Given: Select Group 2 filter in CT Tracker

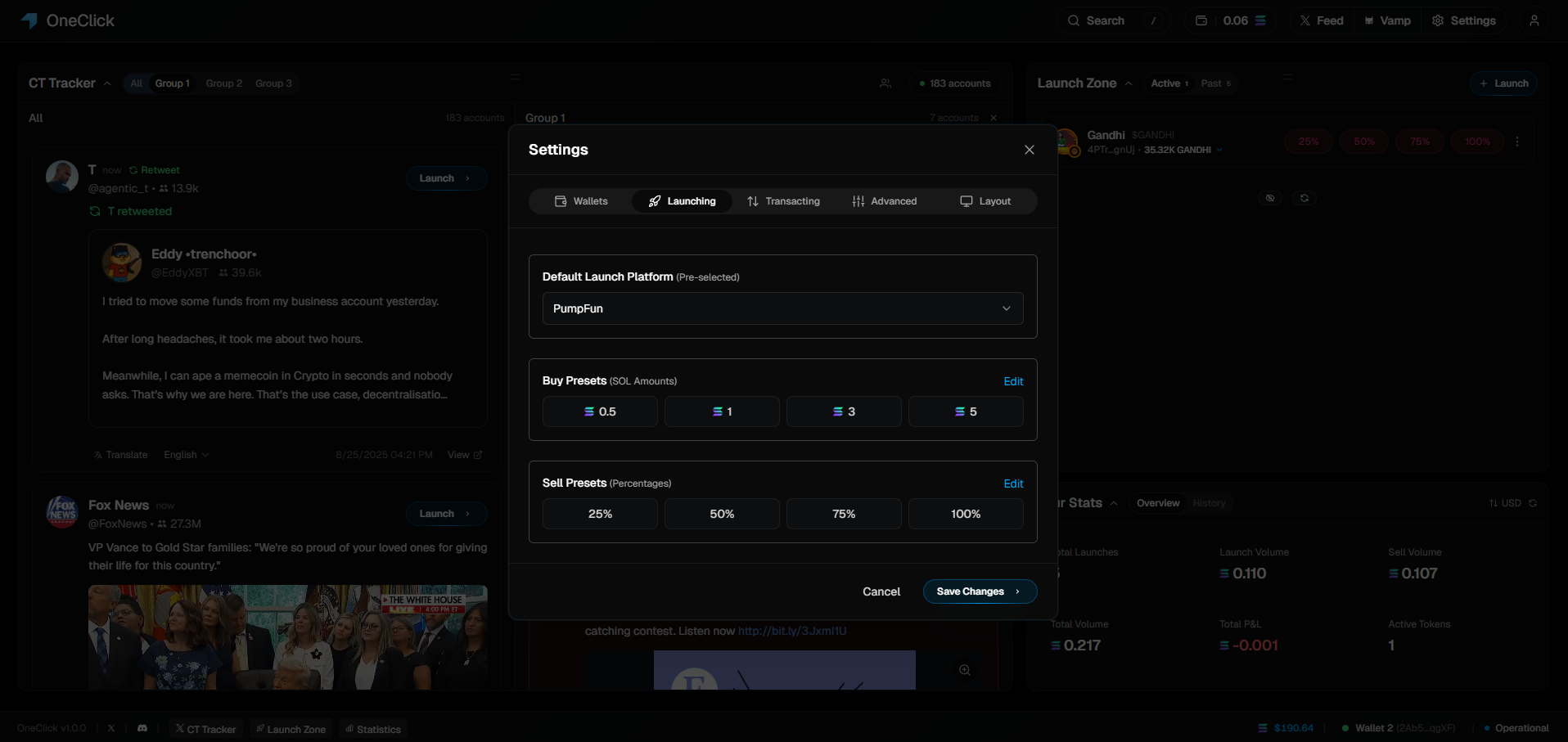Looking at the screenshot, I should click(x=223, y=83).
